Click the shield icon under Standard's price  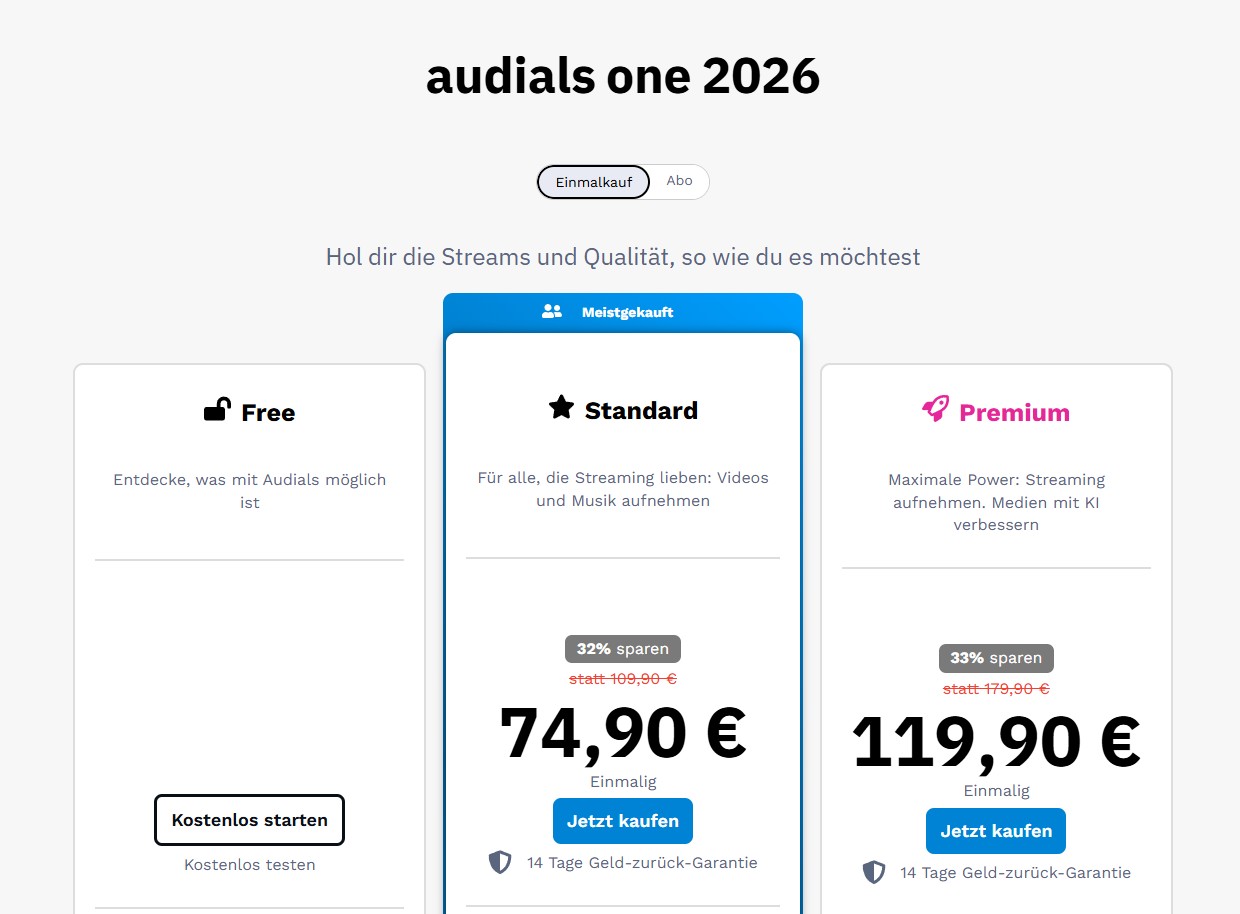pos(498,862)
